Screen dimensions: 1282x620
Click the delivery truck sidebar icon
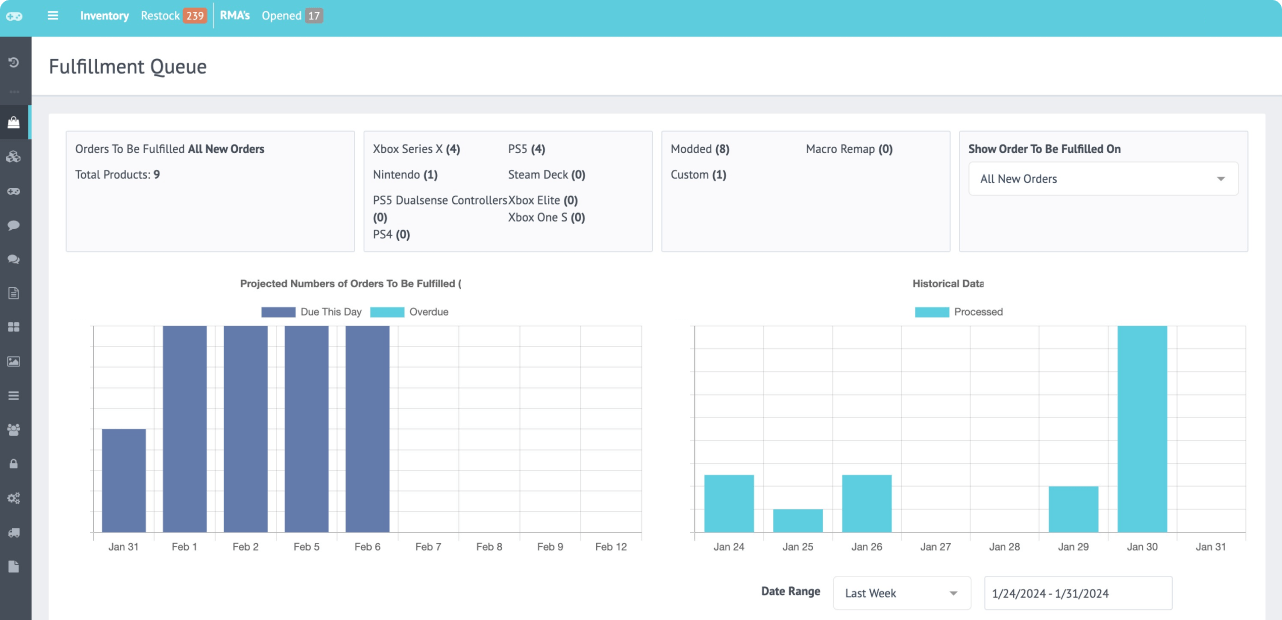(x=14, y=532)
